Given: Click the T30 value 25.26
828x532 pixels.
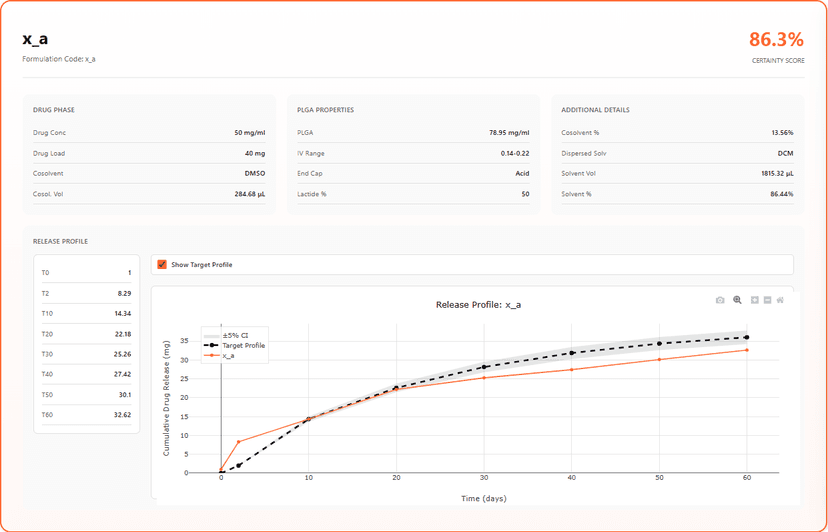Looking at the screenshot, I should pyautogui.click(x=123, y=354).
